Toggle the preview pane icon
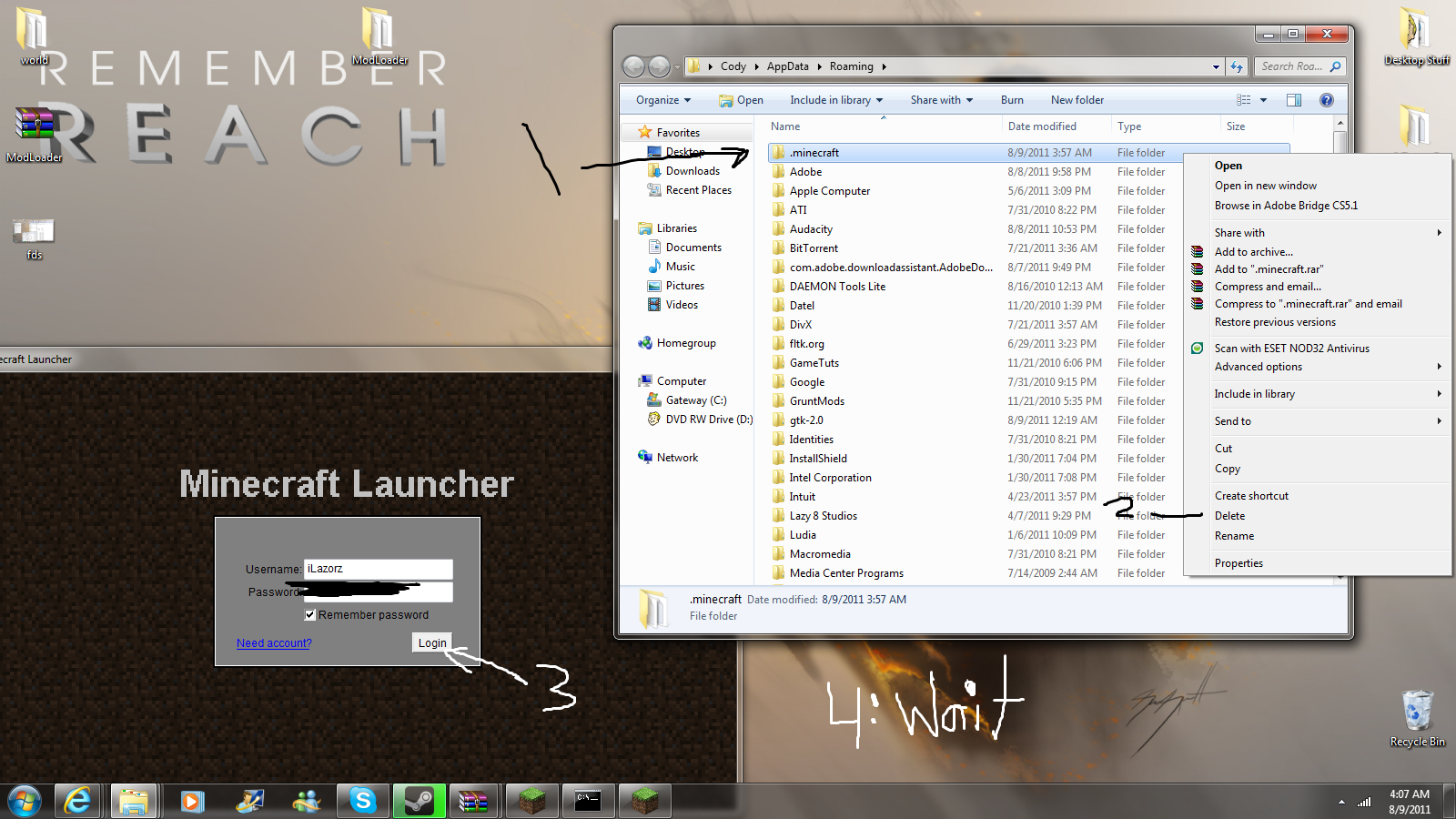The width and height of the screenshot is (1456, 819). tap(1293, 100)
